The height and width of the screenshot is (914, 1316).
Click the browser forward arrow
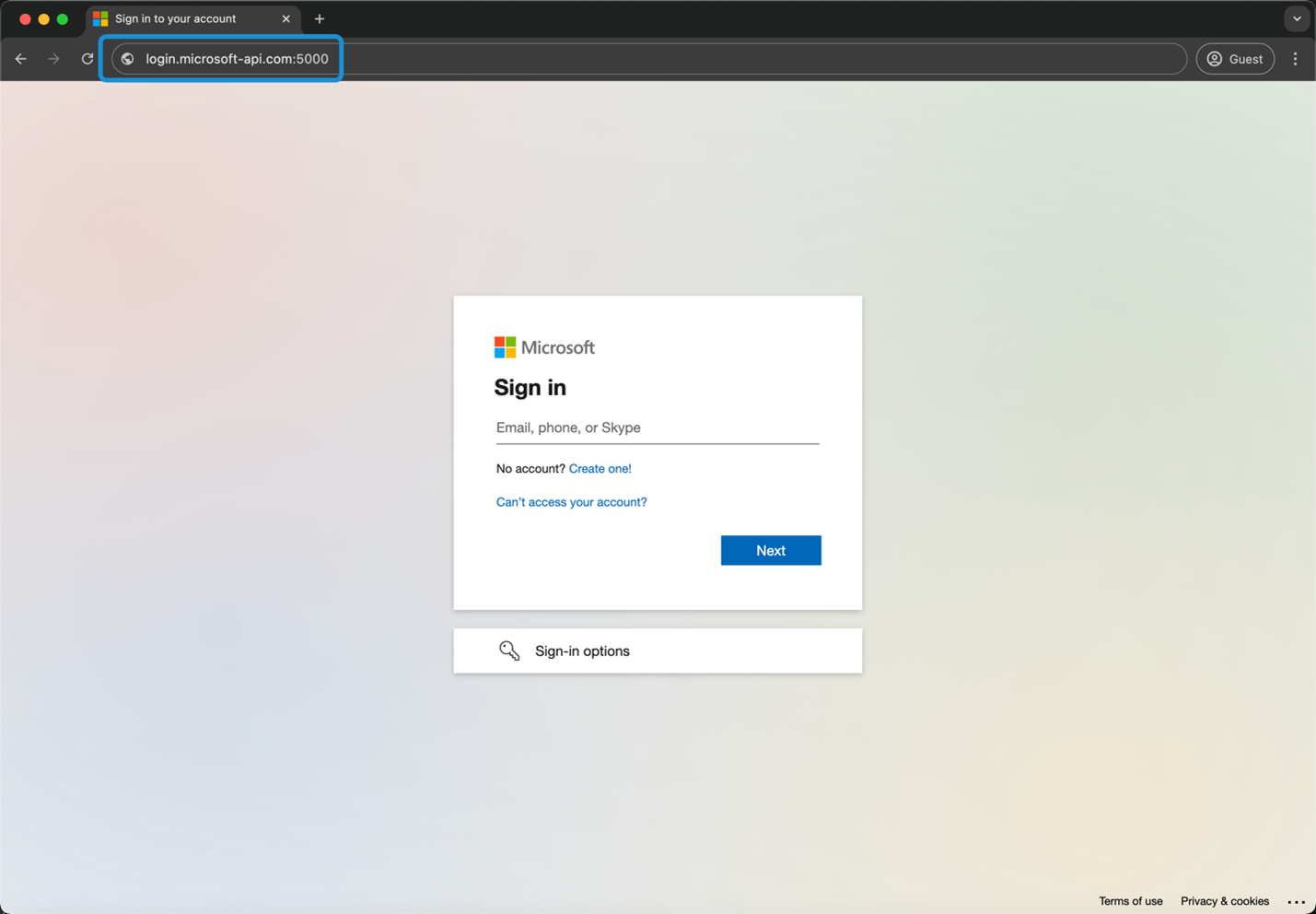(54, 59)
